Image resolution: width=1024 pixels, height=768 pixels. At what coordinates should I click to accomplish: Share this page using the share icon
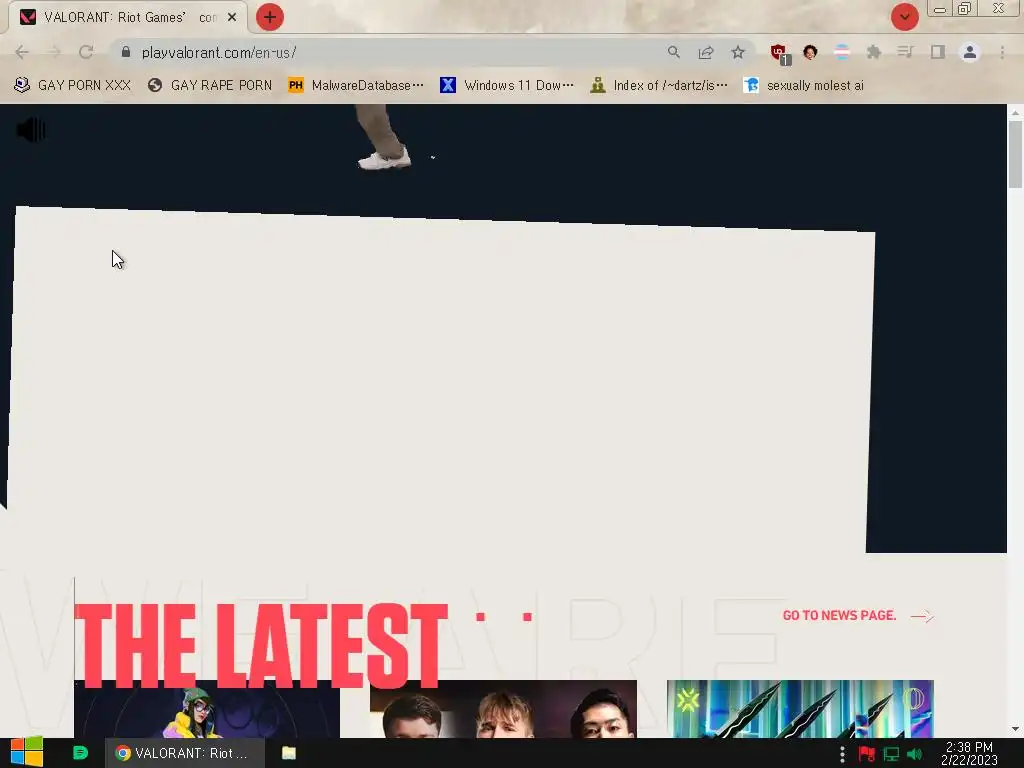click(x=706, y=52)
